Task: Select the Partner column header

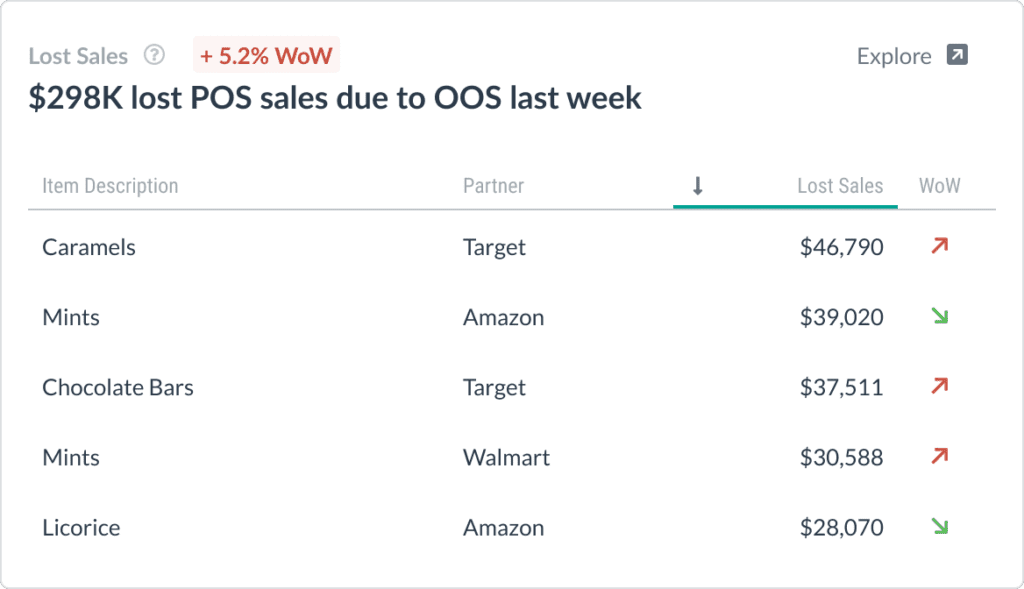Action: pyautogui.click(x=493, y=186)
